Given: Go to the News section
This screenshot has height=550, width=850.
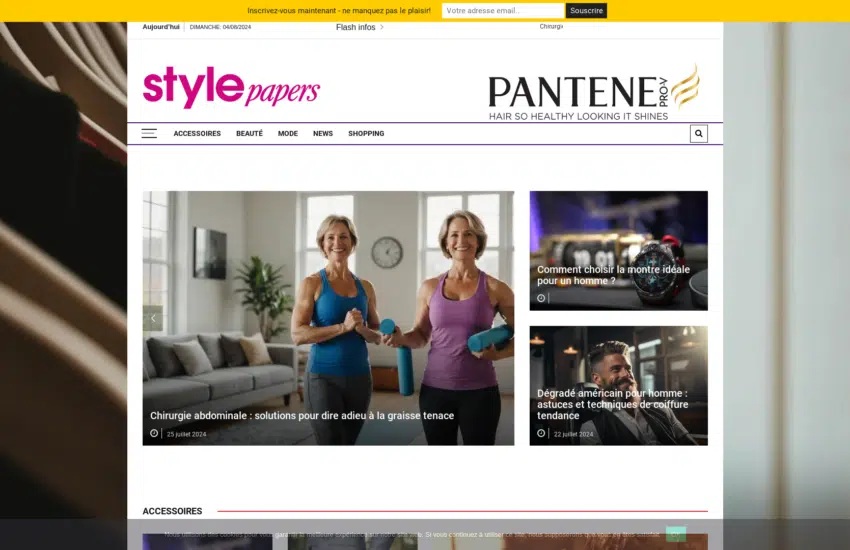Looking at the screenshot, I should [323, 133].
